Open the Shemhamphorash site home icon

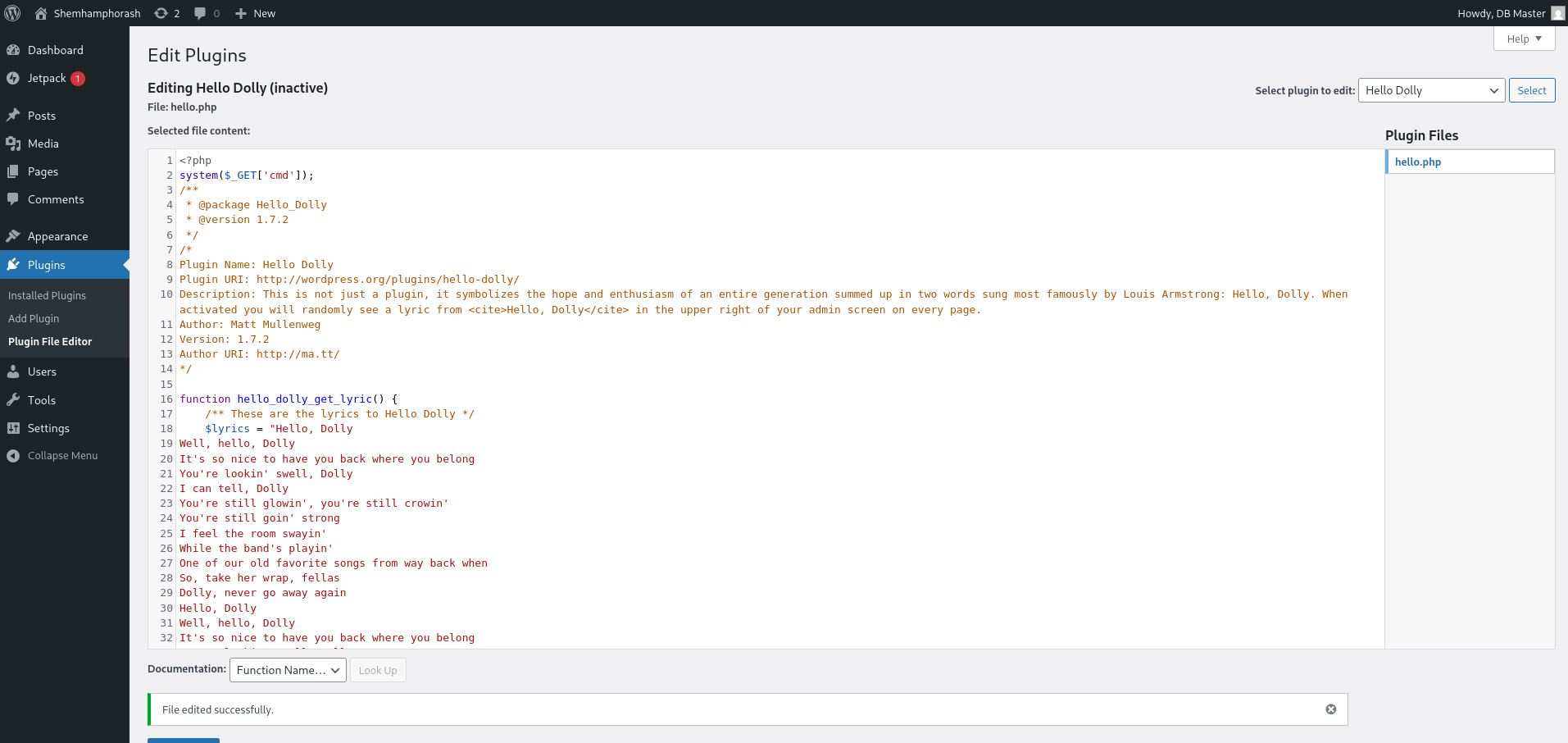click(x=41, y=13)
